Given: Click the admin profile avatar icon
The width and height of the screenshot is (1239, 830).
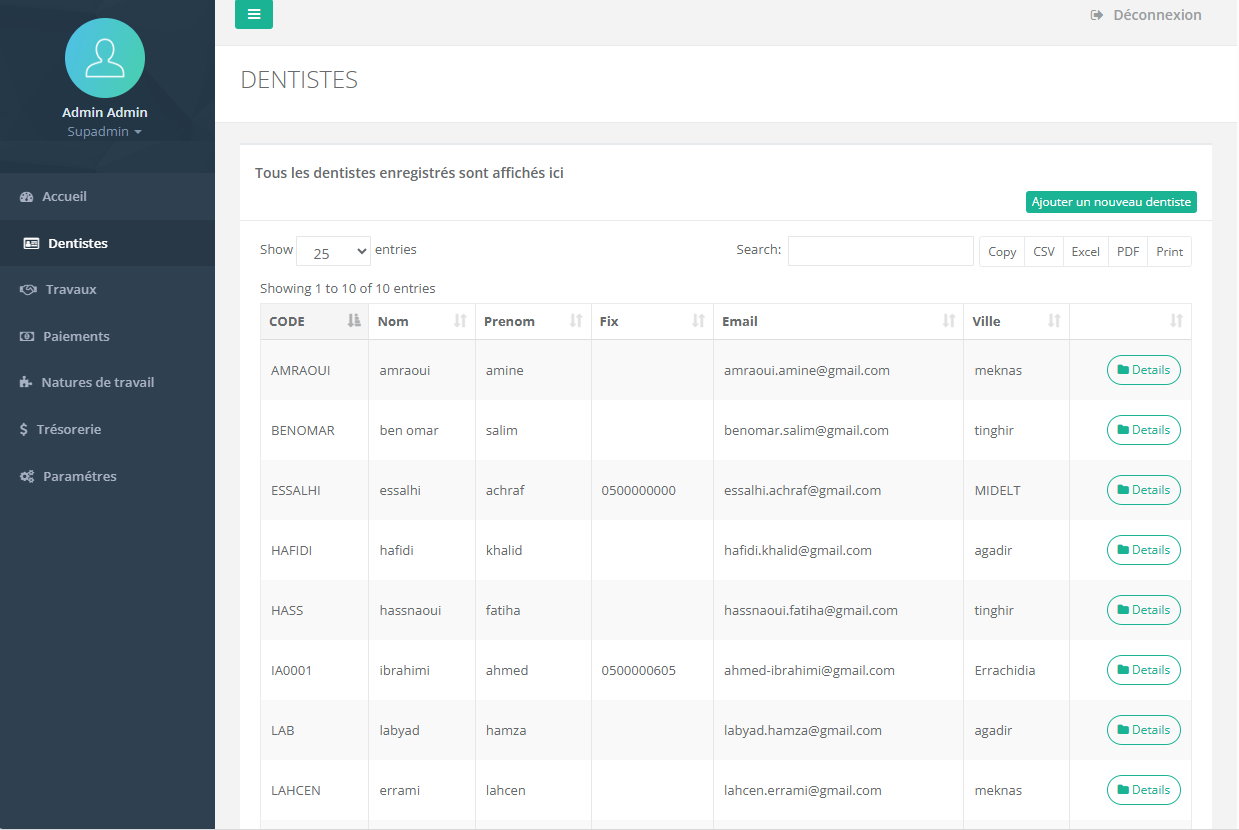Looking at the screenshot, I should 105,58.
